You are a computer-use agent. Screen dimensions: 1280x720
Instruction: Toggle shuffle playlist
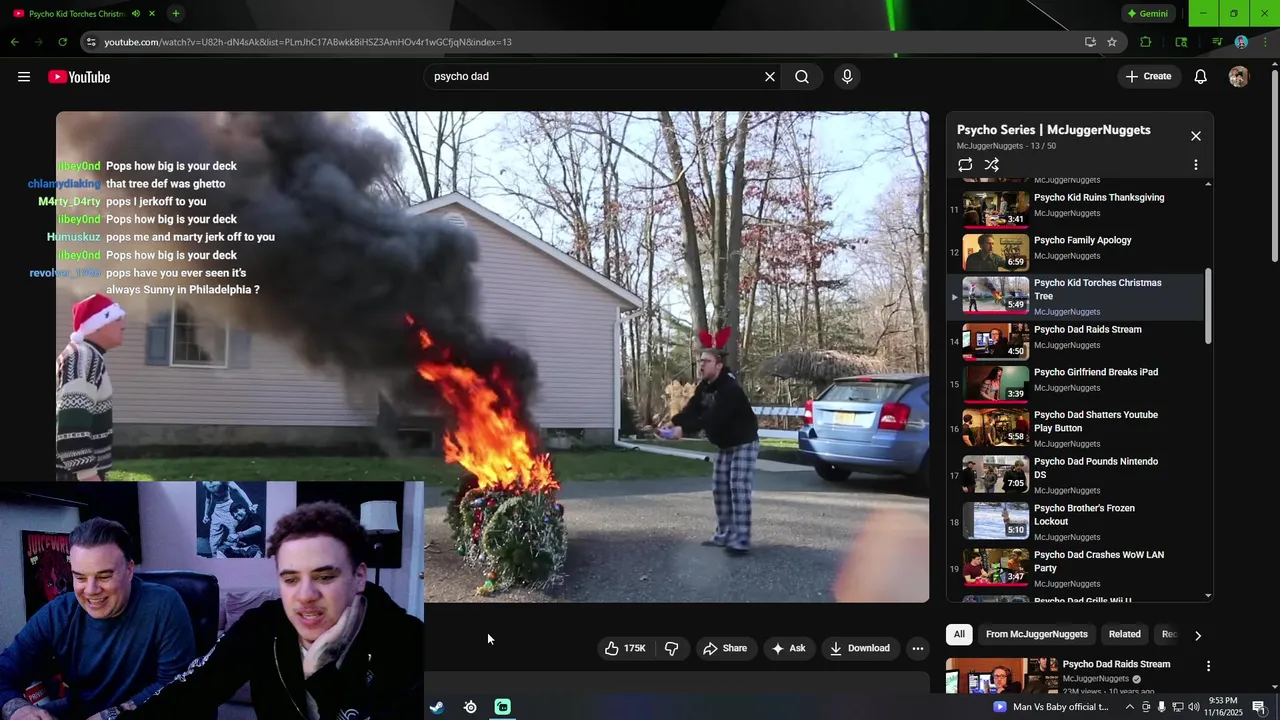point(992,165)
